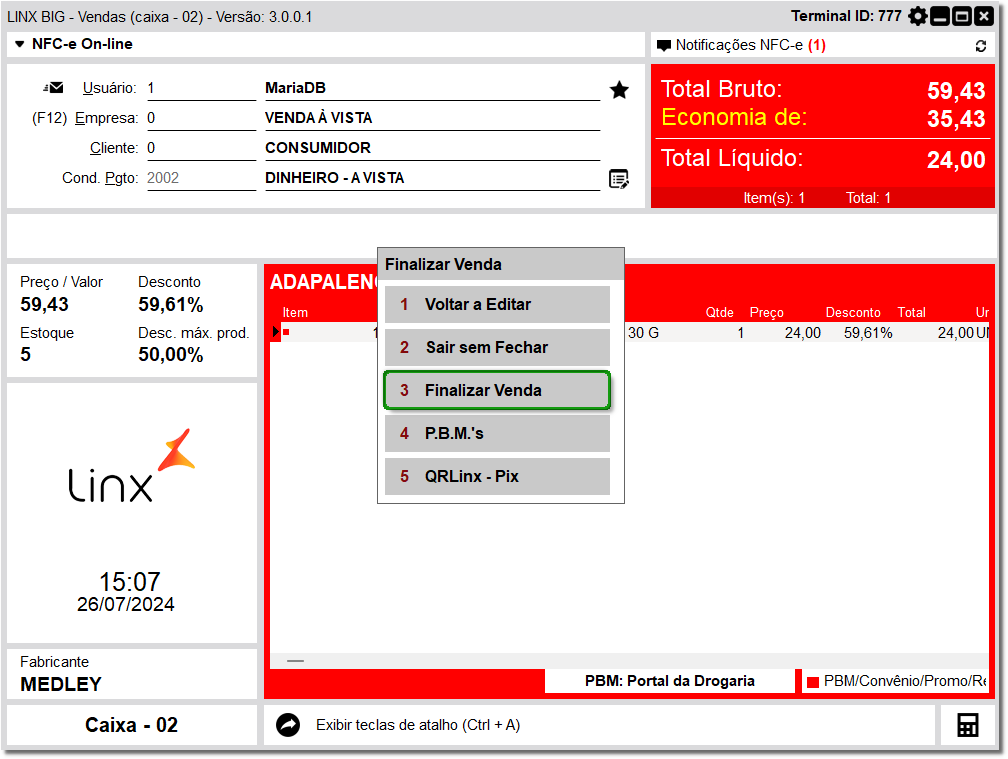Click the Preço column header
Viewport: 1008px width, 759px height.
pos(766,312)
